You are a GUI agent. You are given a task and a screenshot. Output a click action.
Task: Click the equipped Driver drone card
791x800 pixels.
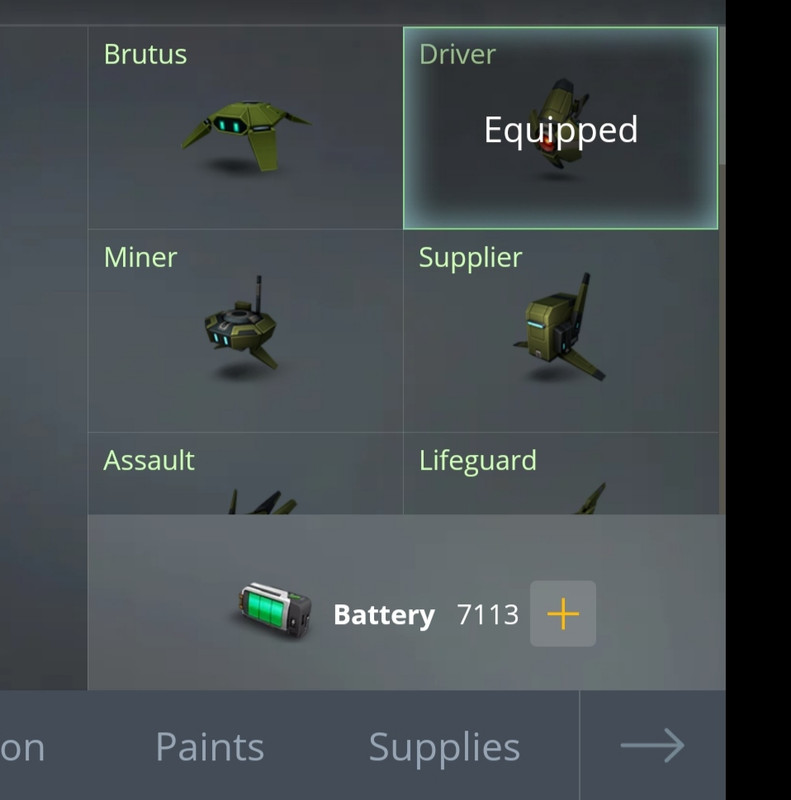pyautogui.click(x=560, y=128)
